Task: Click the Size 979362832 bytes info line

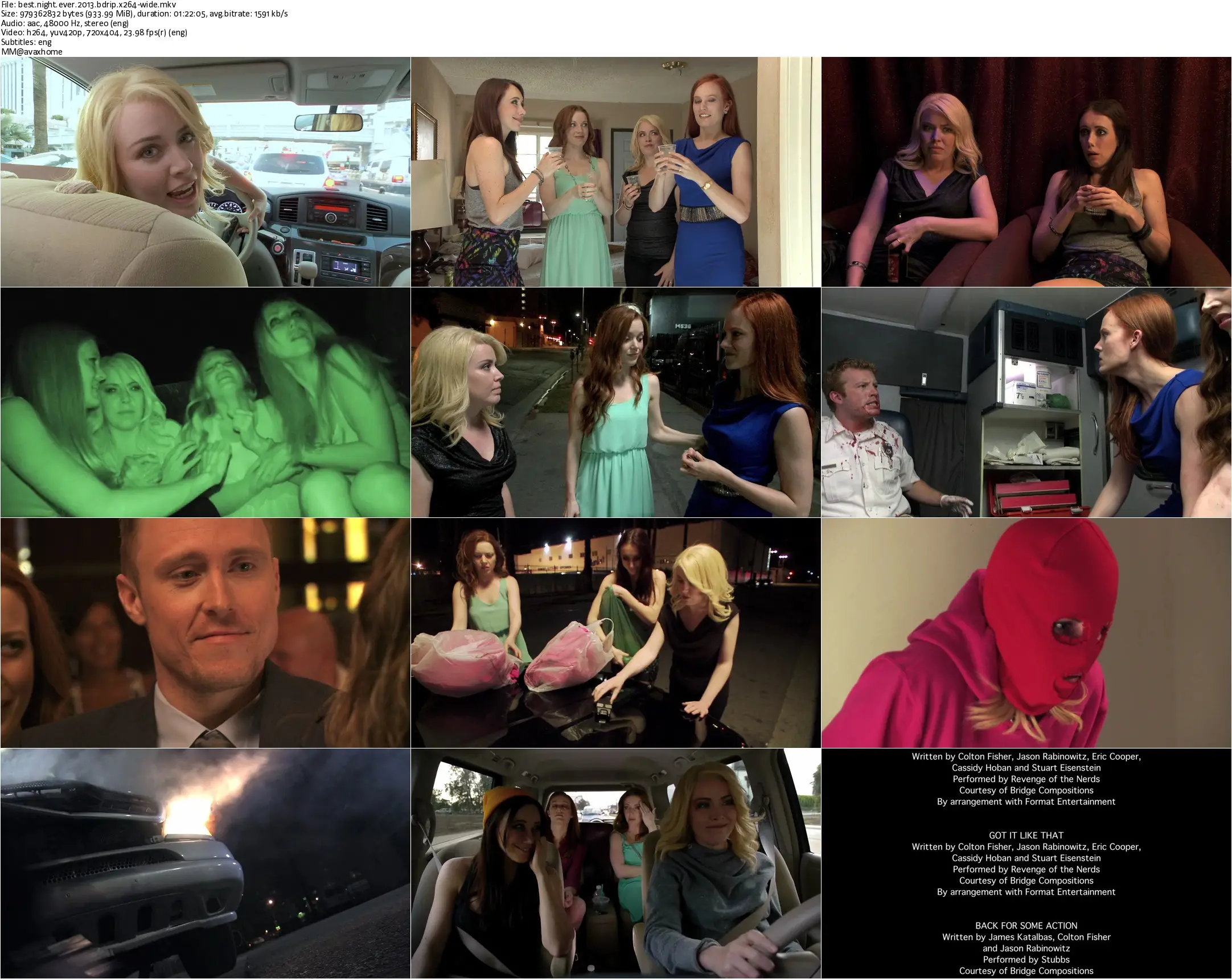Action: click(144, 14)
